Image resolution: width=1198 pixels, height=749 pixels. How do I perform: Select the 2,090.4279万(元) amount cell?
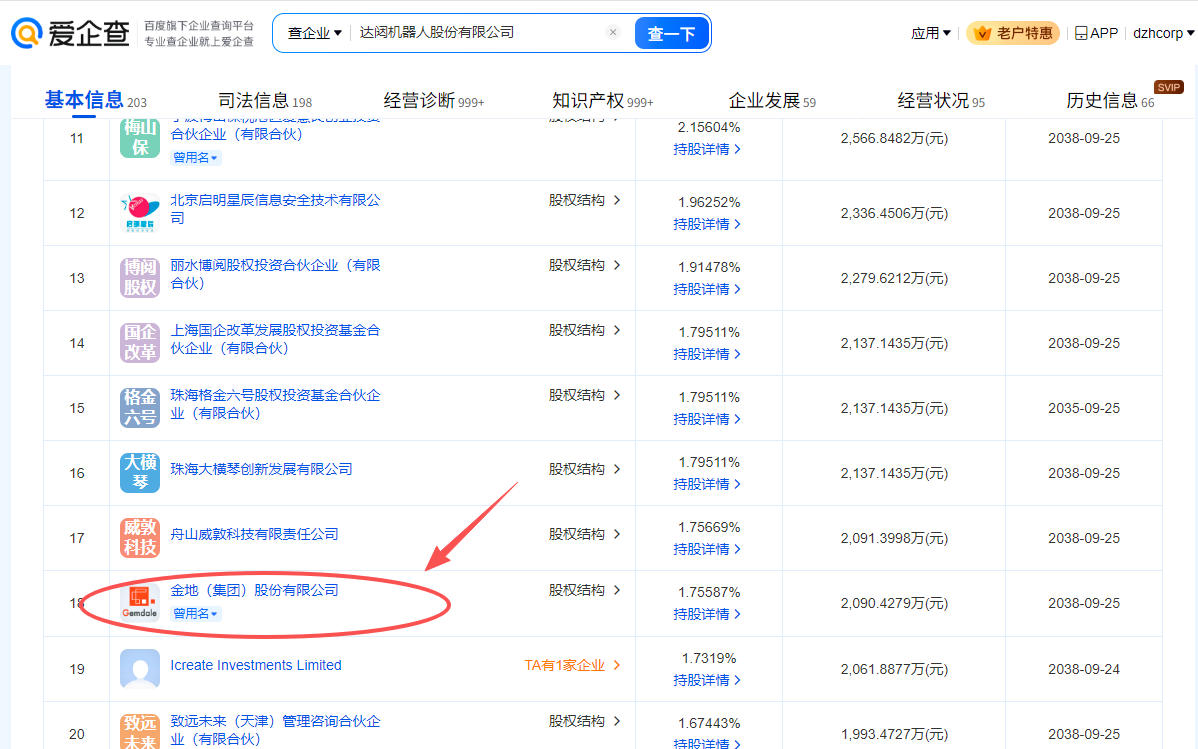coord(894,603)
